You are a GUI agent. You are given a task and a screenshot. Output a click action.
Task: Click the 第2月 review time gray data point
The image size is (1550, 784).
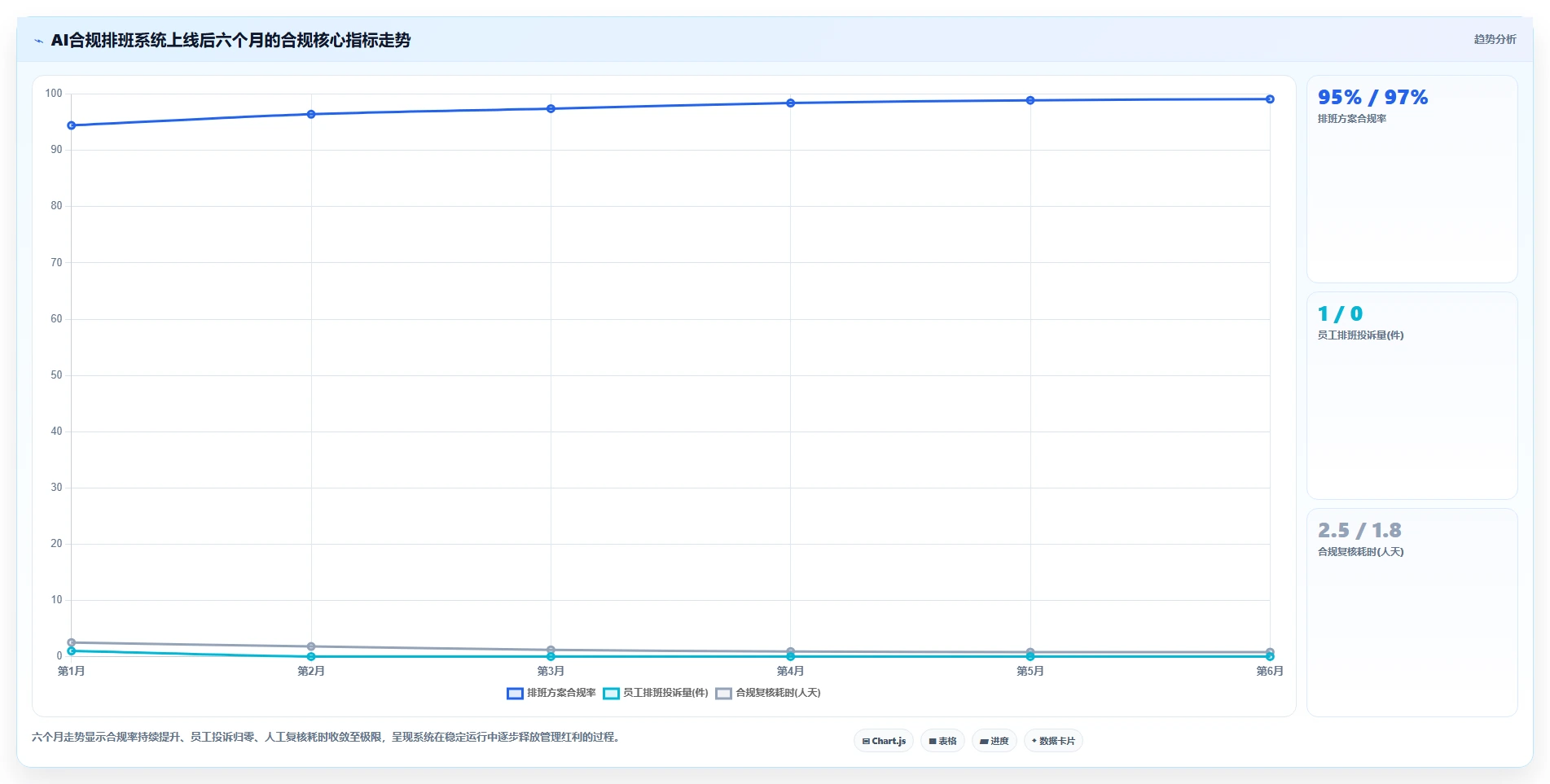[311, 646]
